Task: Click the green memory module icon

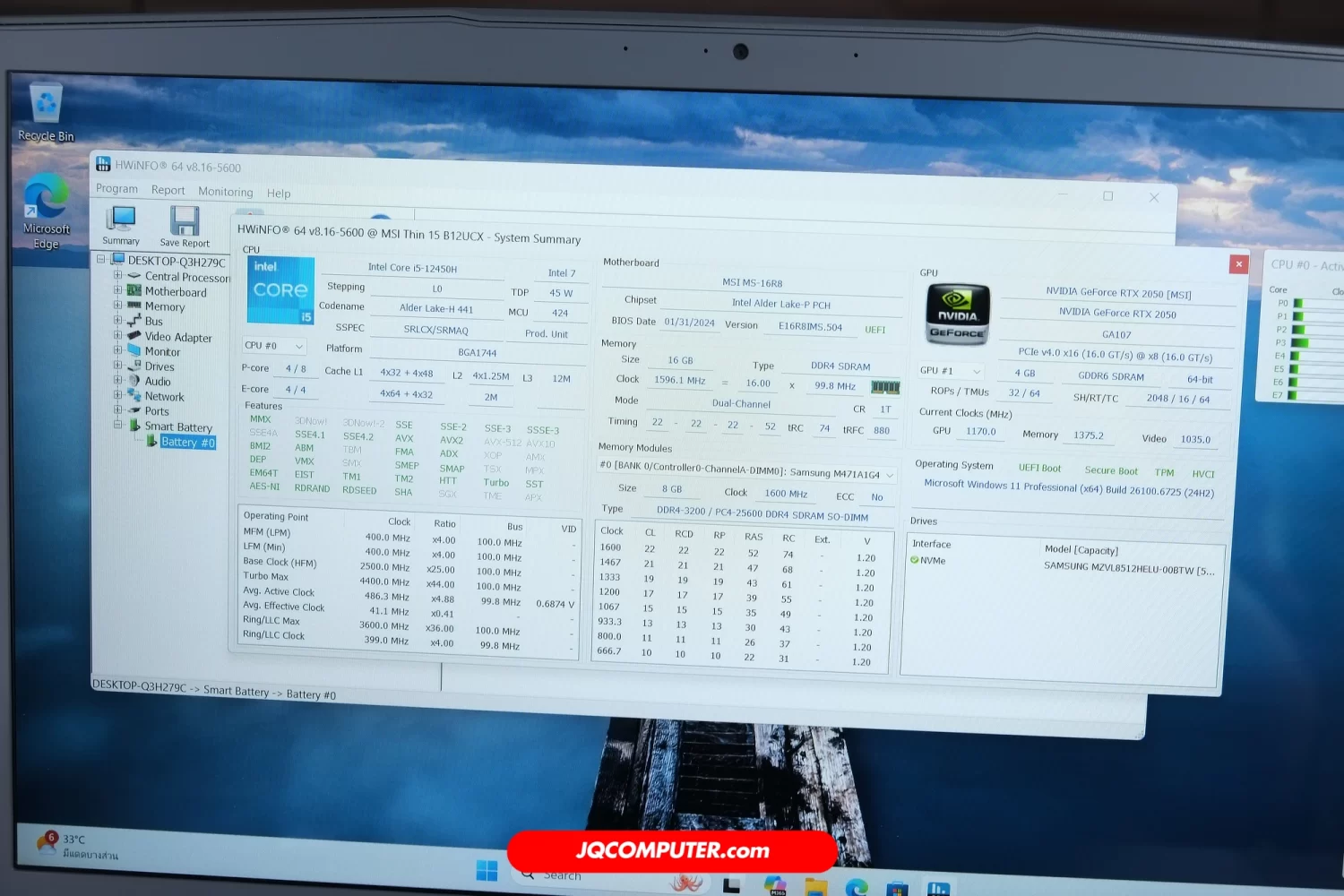Action: click(x=885, y=387)
